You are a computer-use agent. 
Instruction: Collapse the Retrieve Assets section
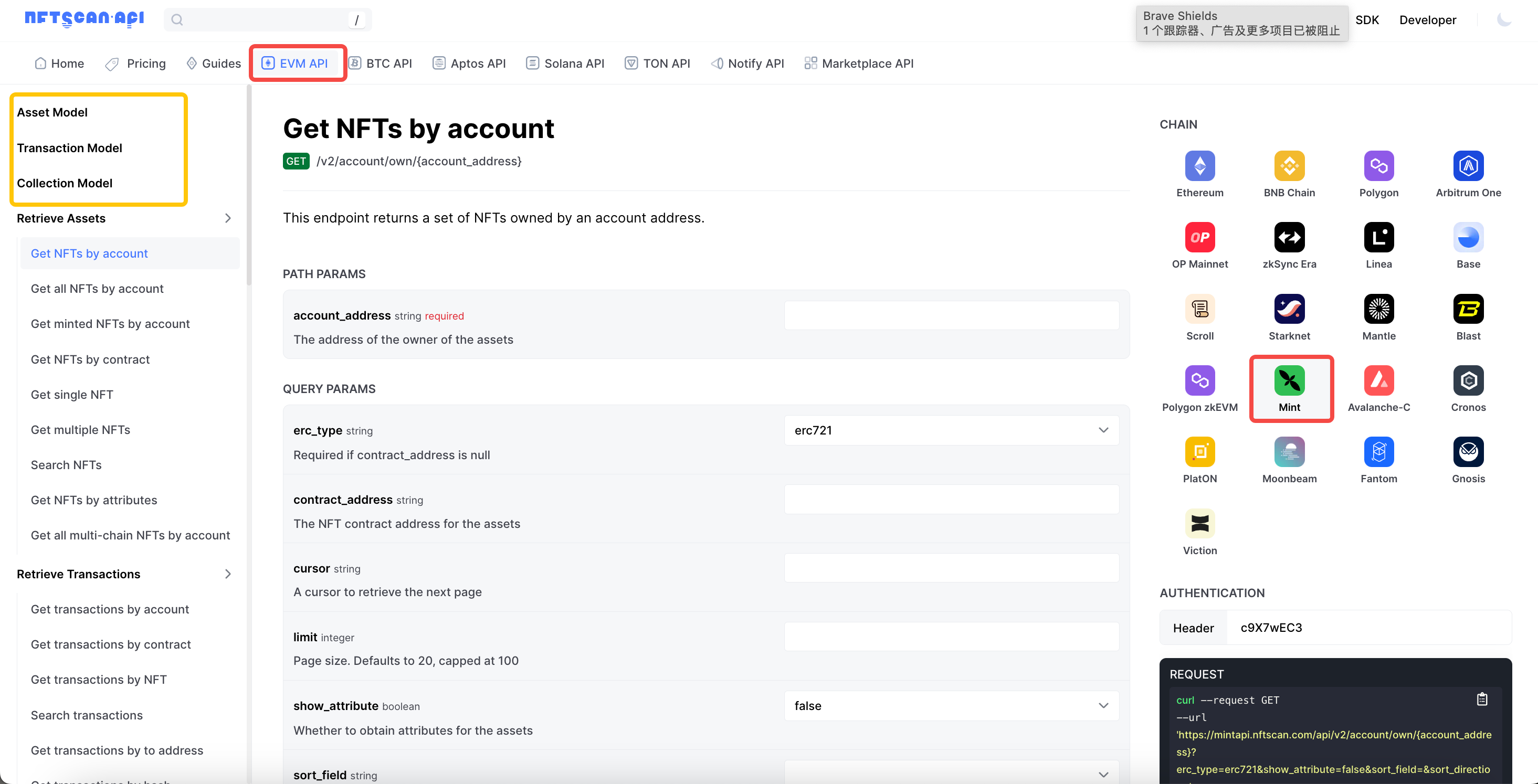227,218
